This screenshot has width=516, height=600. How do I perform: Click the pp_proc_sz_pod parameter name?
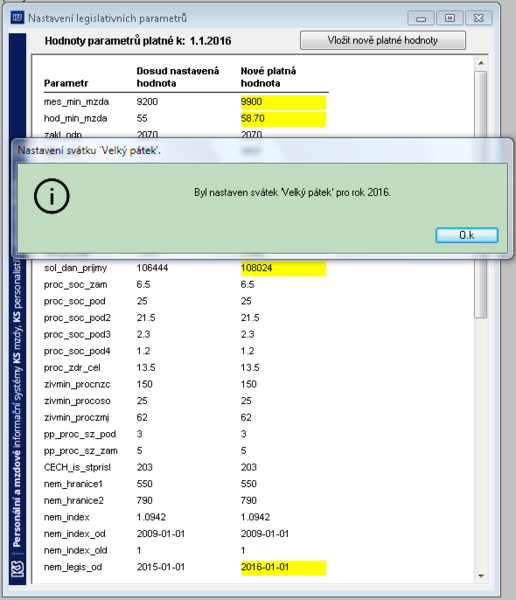click(x=80, y=434)
